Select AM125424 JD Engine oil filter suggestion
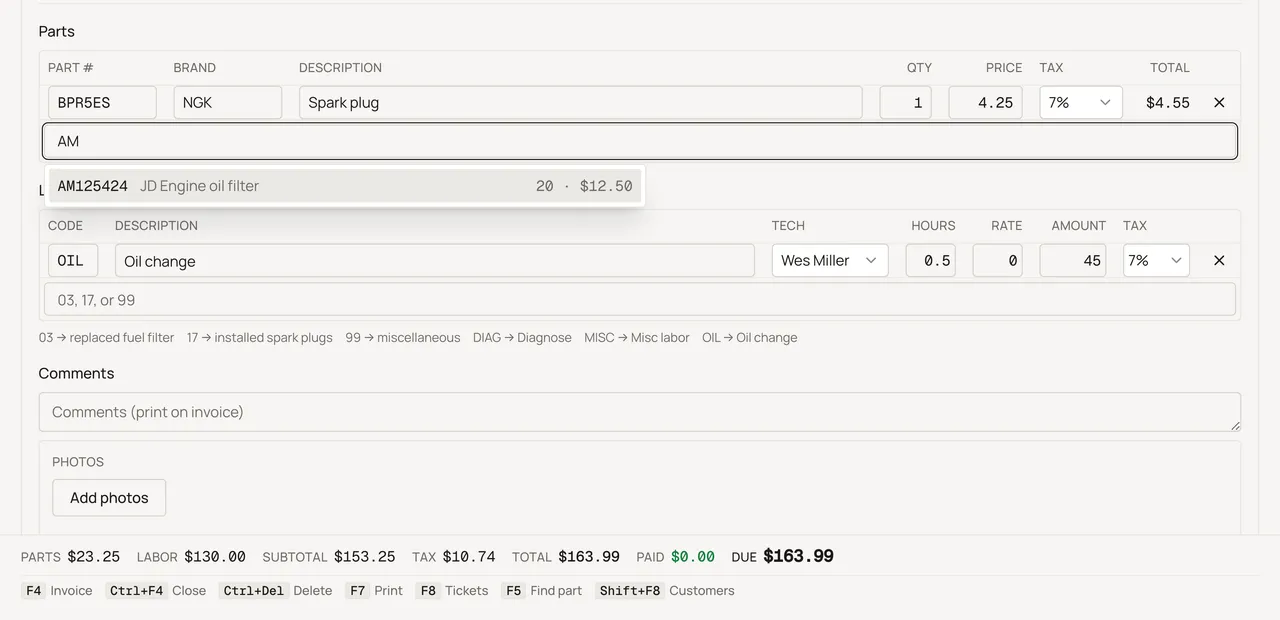 [345, 186]
